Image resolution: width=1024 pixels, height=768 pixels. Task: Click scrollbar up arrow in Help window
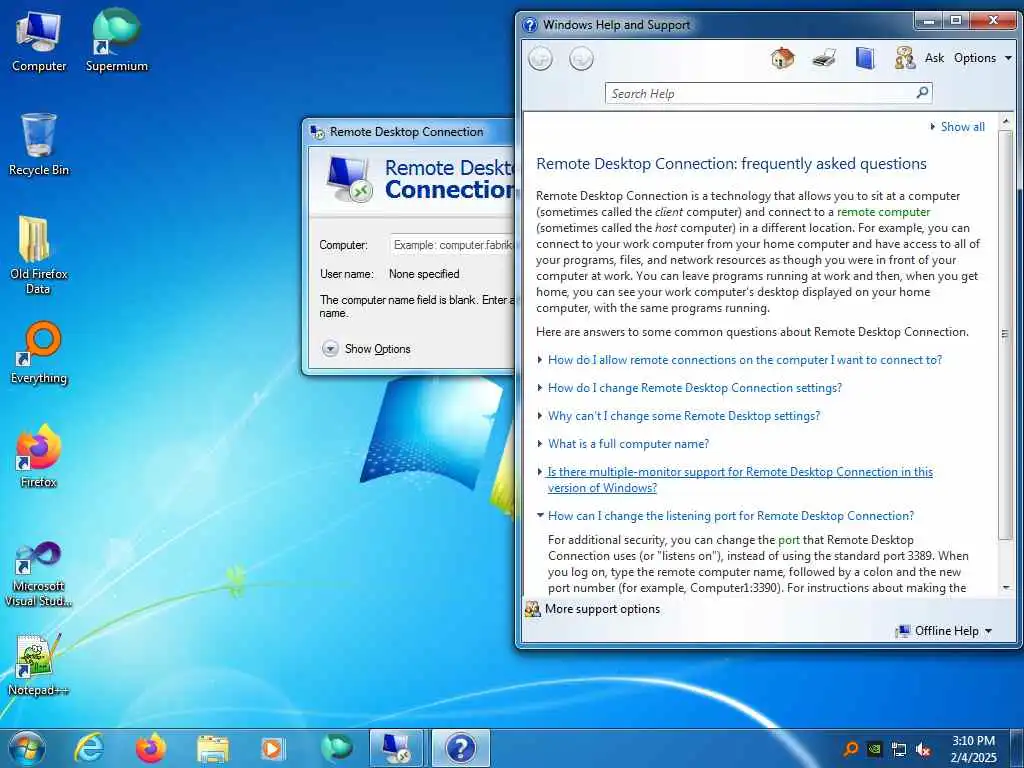coord(1006,121)
